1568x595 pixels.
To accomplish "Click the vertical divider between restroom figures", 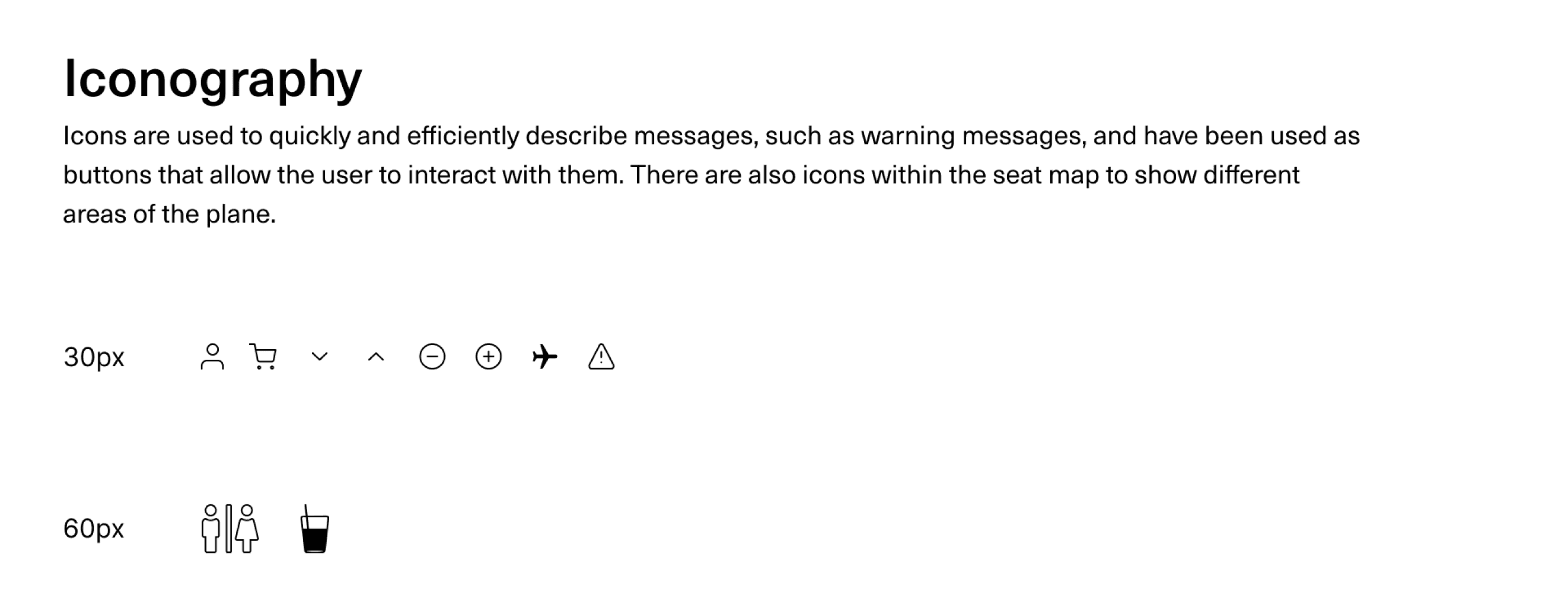I will coord(228,528).
